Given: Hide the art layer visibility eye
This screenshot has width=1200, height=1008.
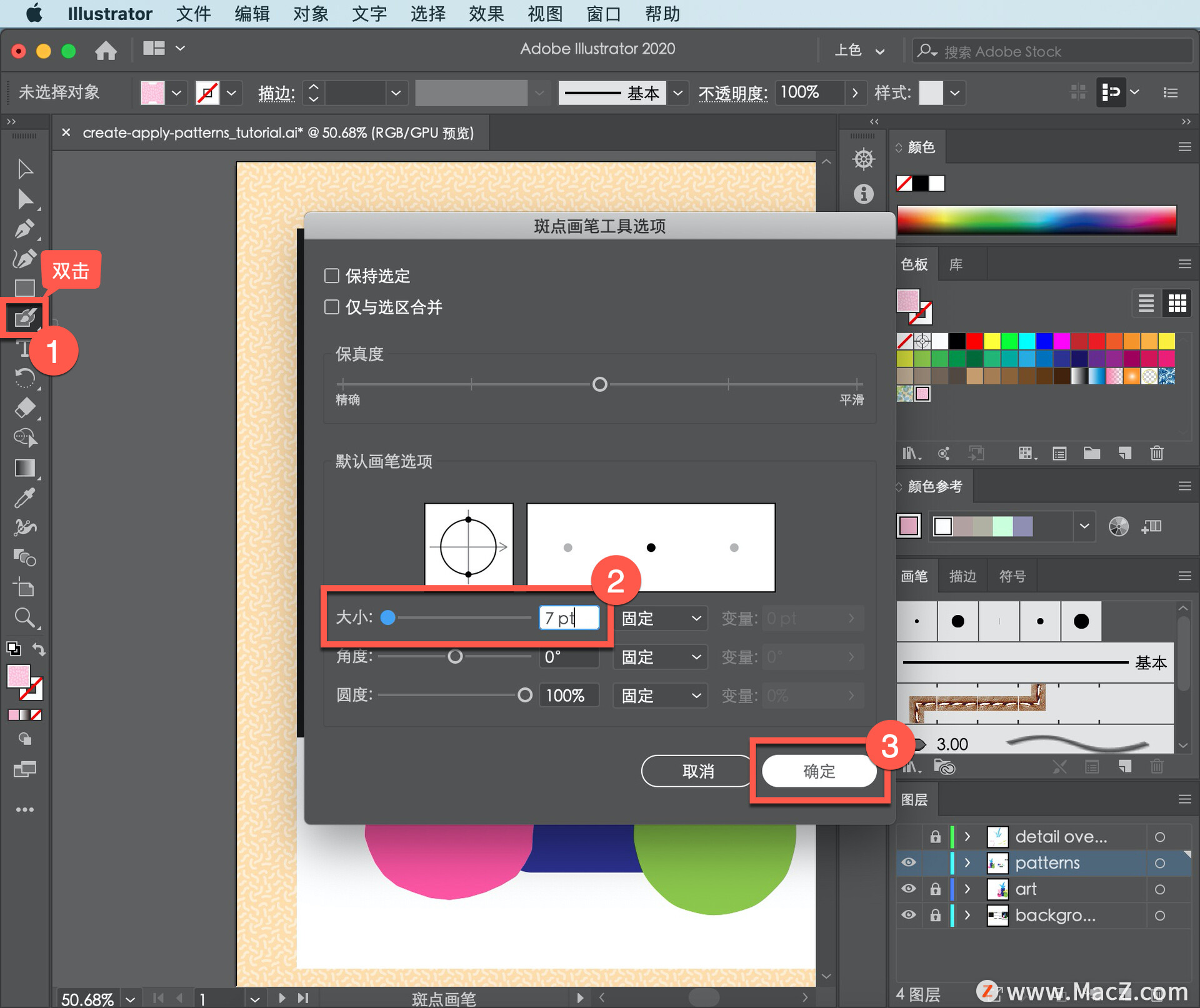Looking at the screenshot, I should click(908, 889).
